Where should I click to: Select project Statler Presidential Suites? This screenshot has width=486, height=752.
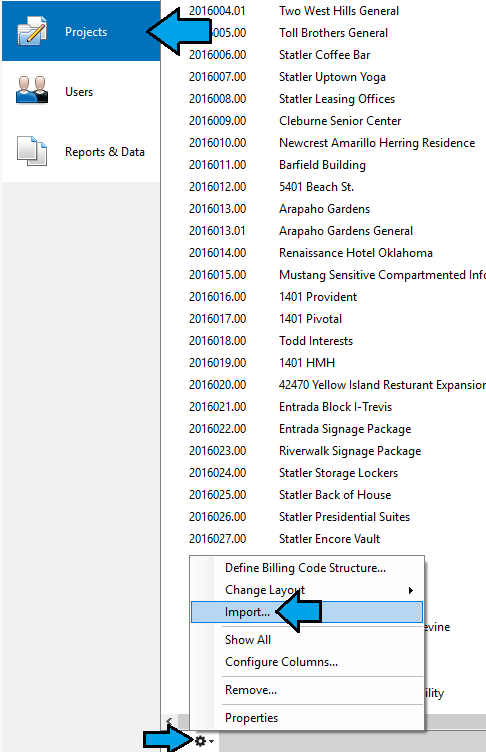click(344, 517)
